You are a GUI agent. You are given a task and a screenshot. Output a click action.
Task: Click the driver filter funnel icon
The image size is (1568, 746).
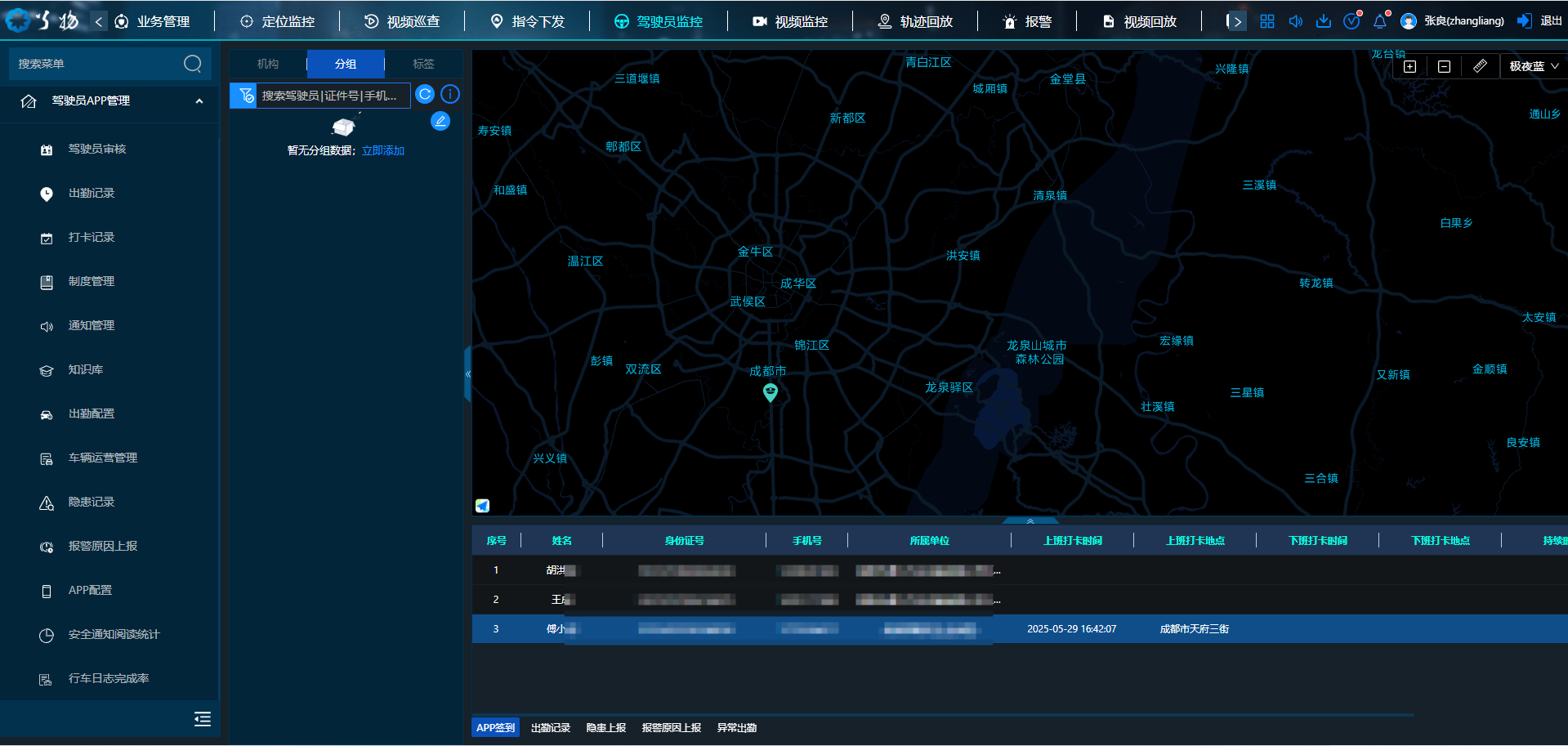tap(244, 96)
